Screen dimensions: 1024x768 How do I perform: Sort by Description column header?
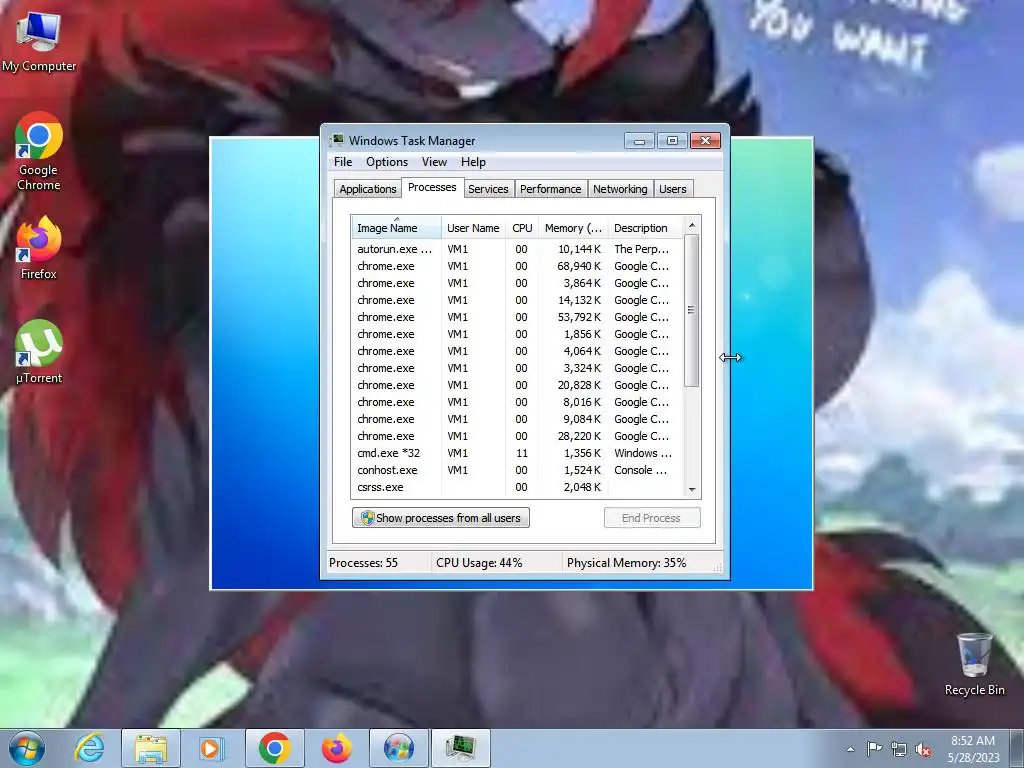645,228
